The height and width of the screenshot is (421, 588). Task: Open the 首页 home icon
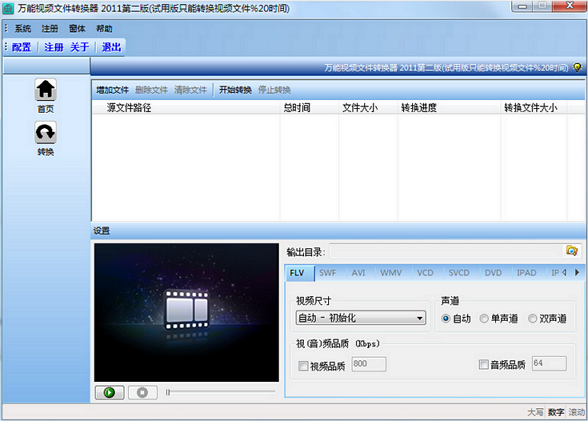45,90
